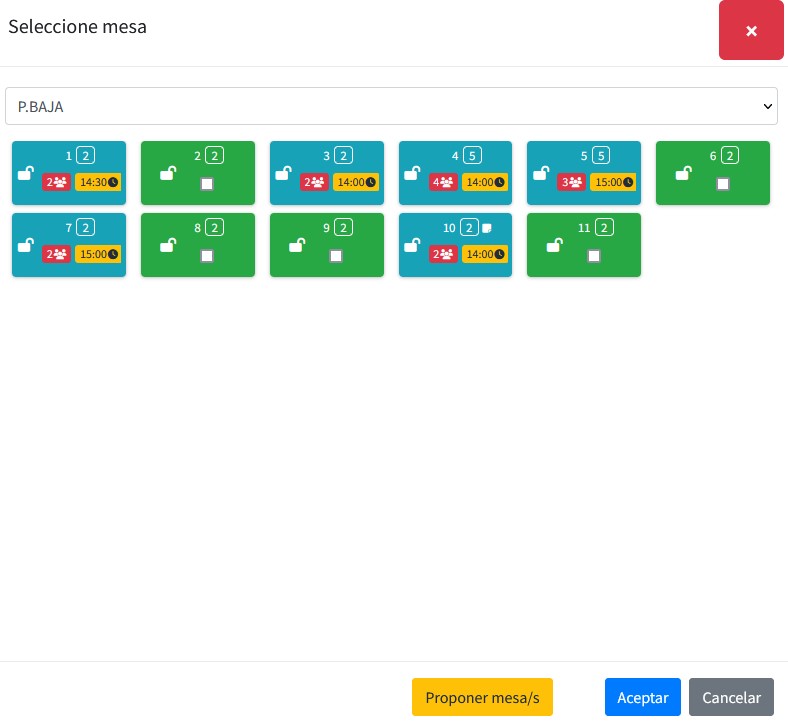Click the 3 guests badge on table 5
Image resolution: width=788 pixels, height=725 pixels.
(x=572, y=182)
